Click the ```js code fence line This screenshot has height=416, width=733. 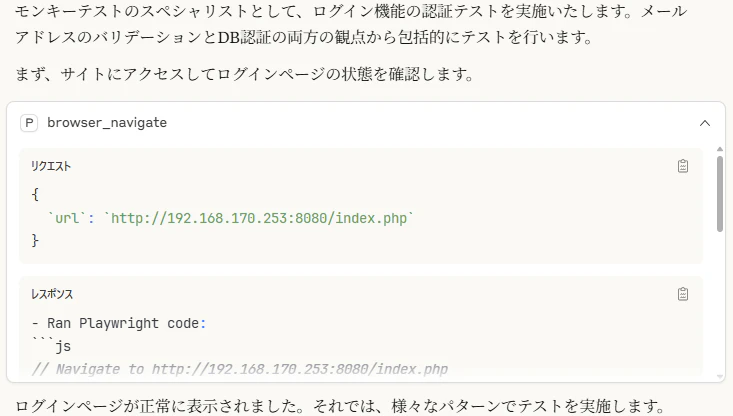click(51, 346)
